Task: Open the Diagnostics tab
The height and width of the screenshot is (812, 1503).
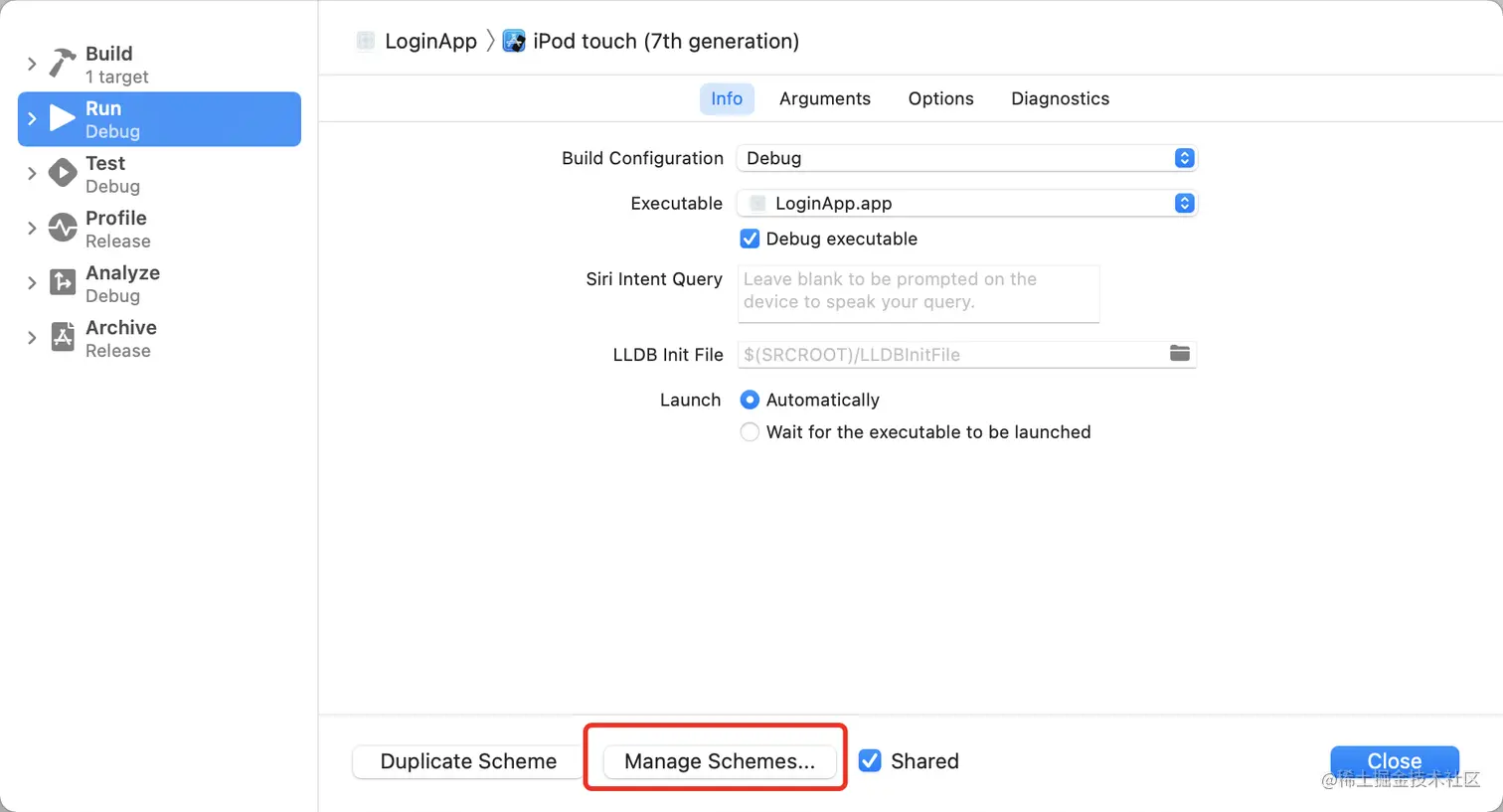Action: click(x=1060, y=98)
